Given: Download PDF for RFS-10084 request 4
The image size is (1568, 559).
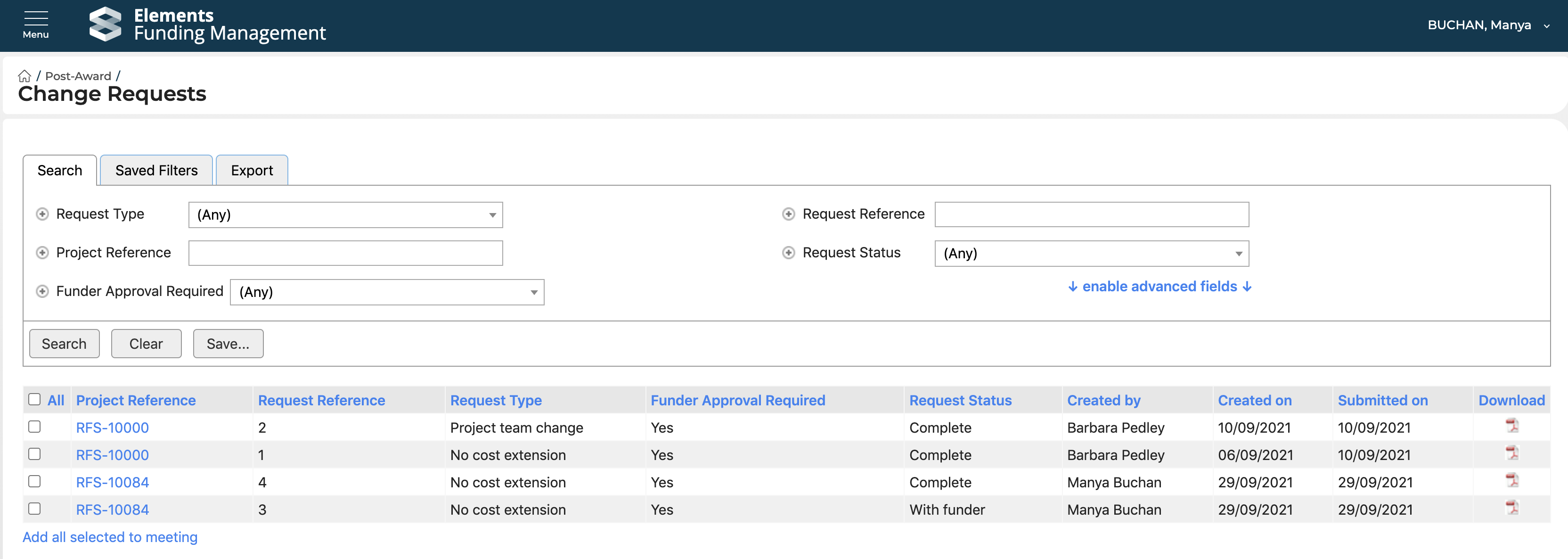Looking at the screenshot, I should (x=1511, y=480).
